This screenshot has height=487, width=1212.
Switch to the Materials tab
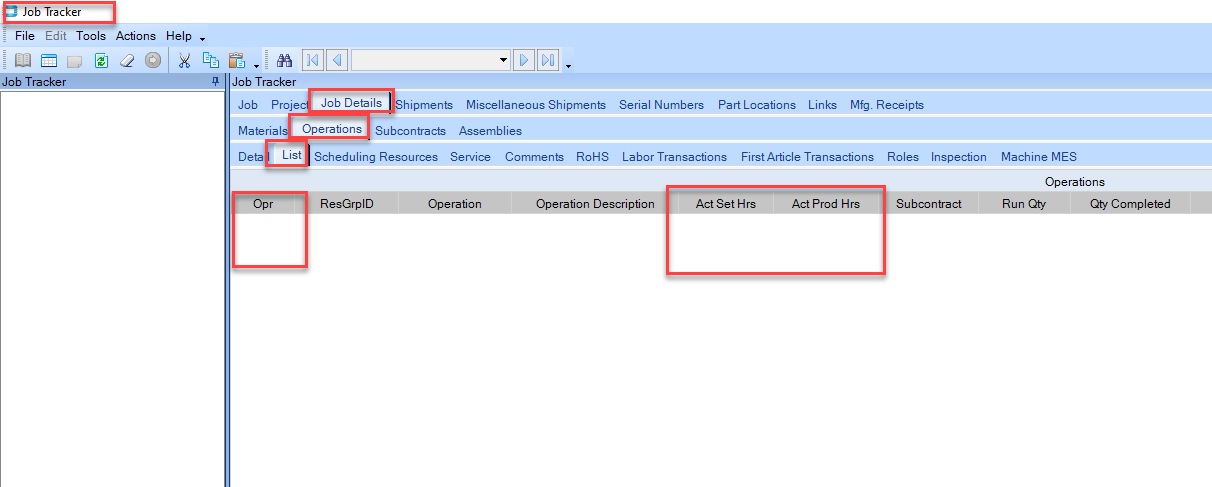tap(263, 131)
